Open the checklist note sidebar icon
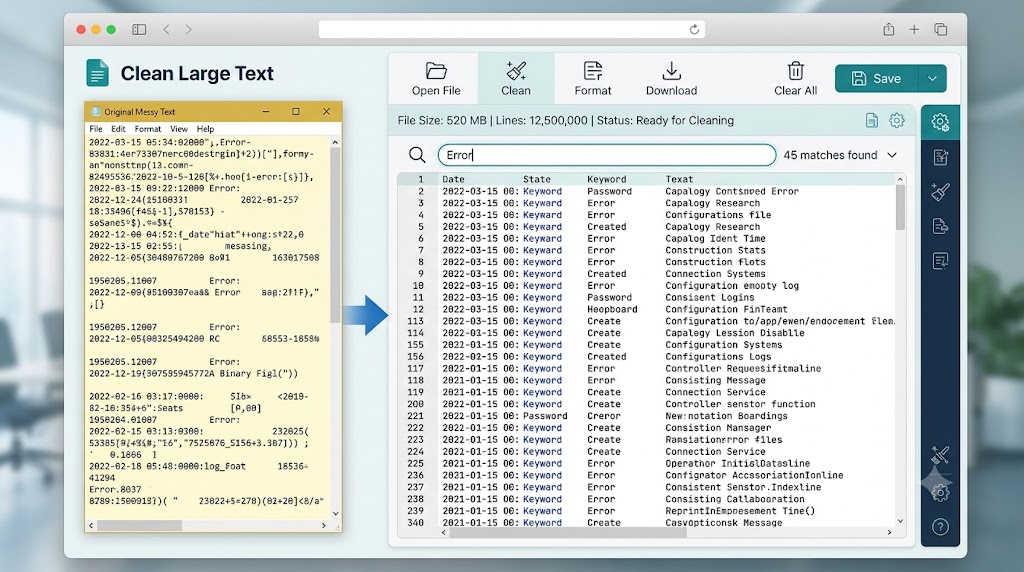 pos(940,261)
